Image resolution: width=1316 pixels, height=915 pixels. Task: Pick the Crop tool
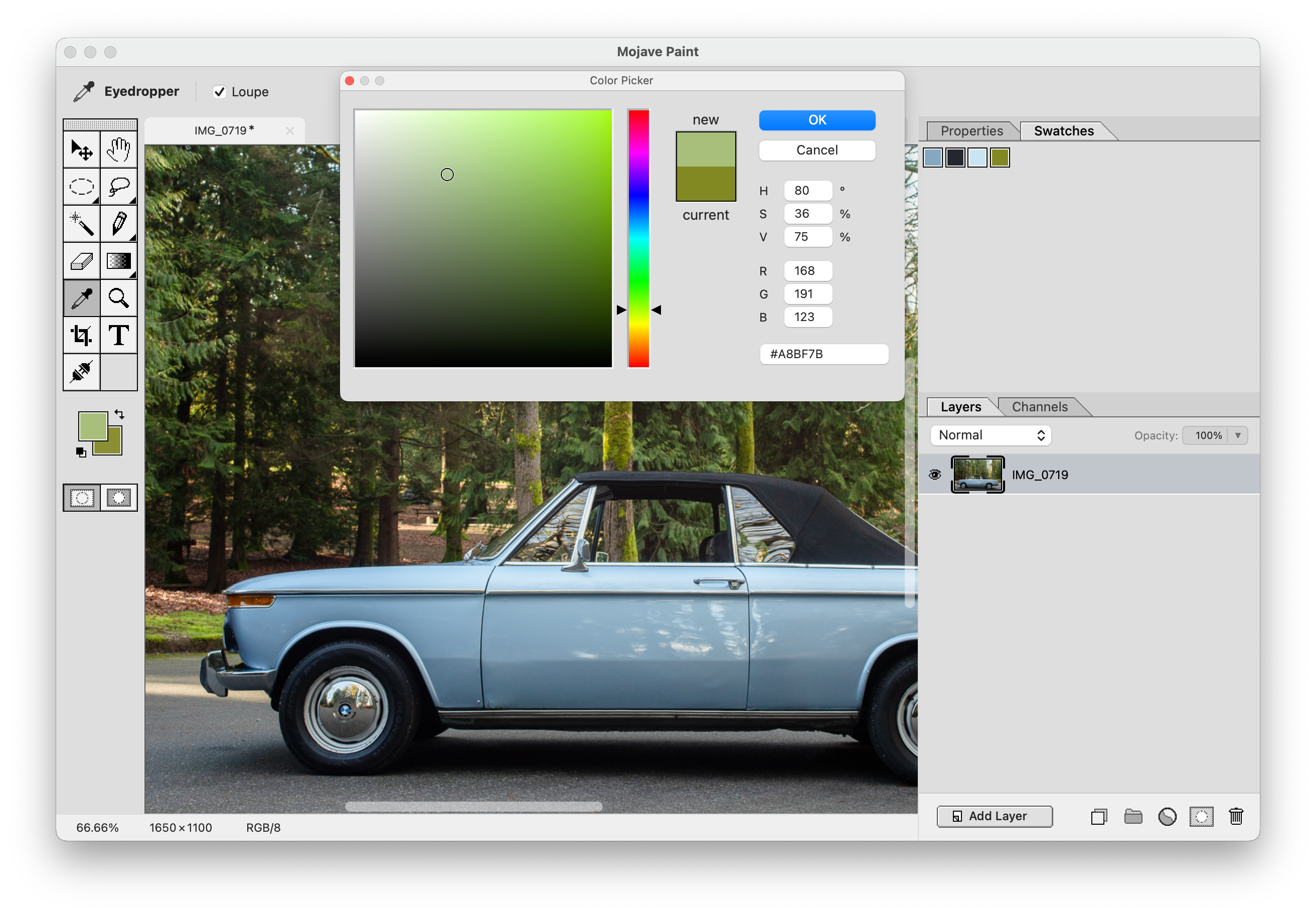coord(81,336)
